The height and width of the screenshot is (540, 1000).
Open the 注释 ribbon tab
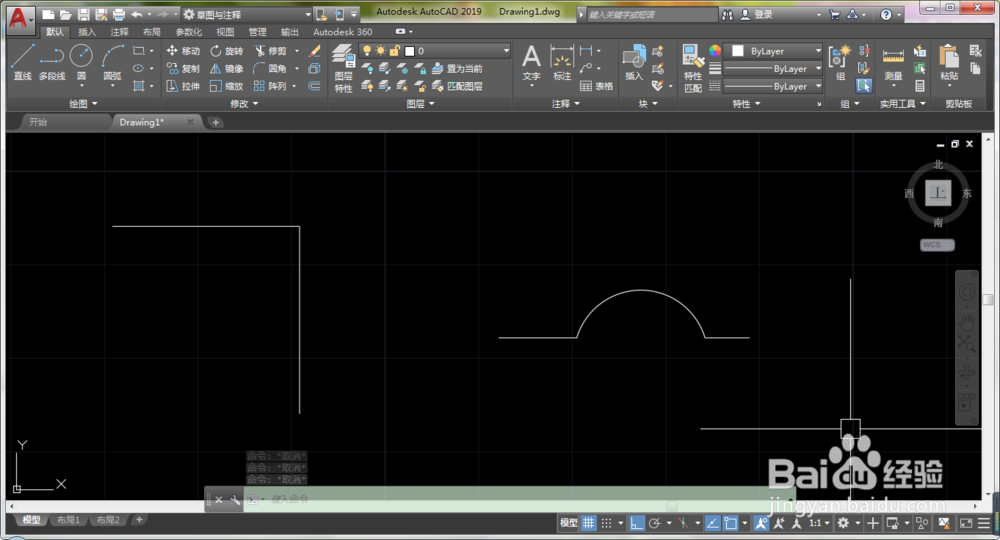point(119,32)
